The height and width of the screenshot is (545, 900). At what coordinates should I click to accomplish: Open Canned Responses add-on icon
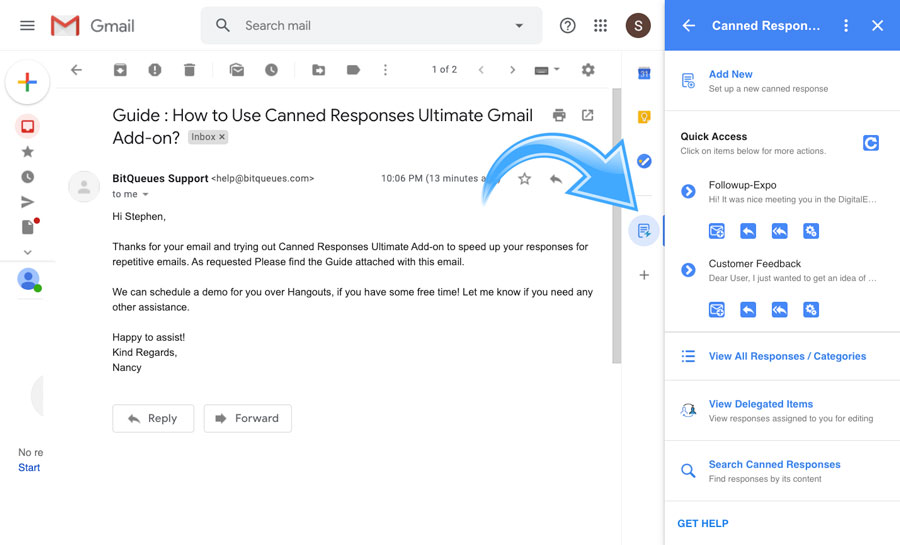tap(644, 231)
